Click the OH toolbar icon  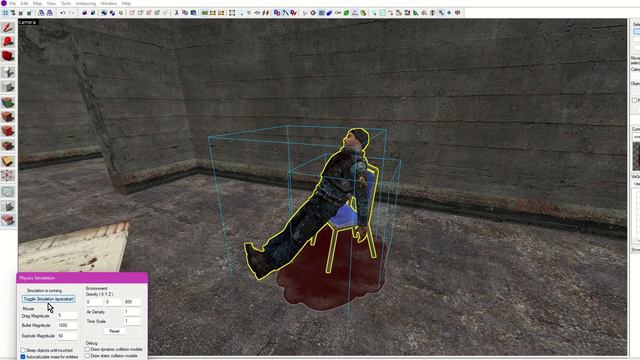pyautogui.click(x=338, y=13)
